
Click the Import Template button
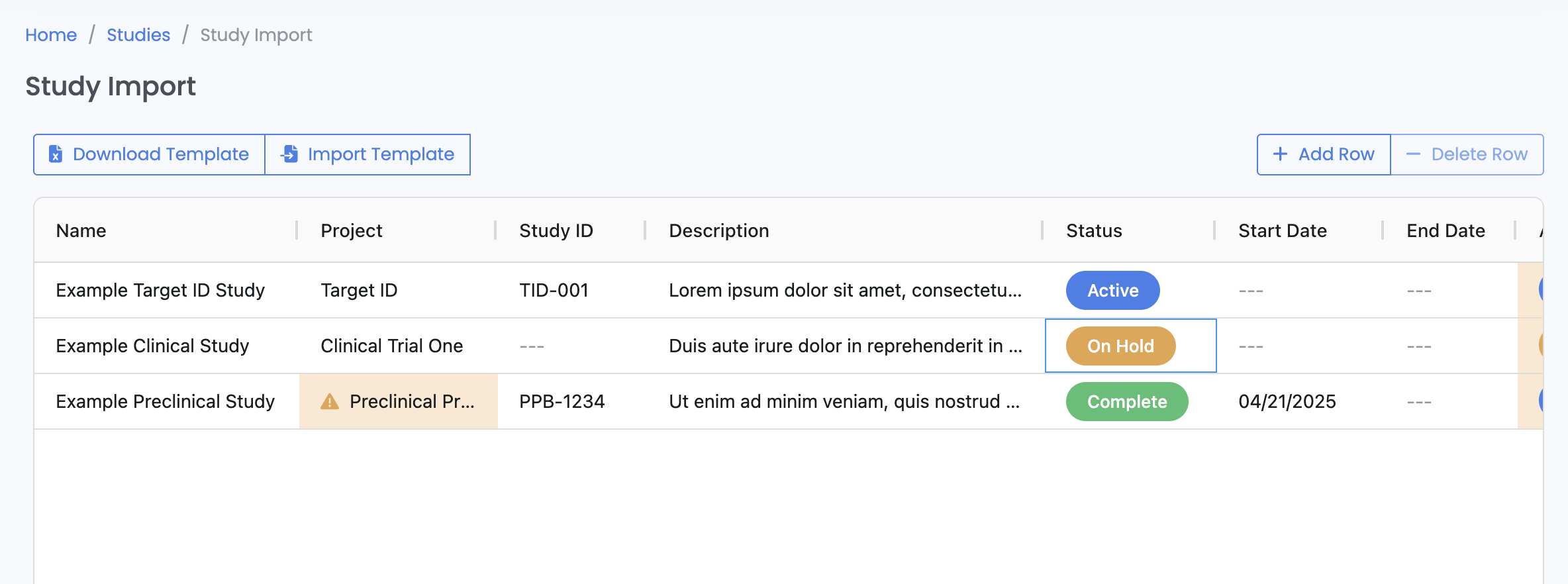pos(368,154)
